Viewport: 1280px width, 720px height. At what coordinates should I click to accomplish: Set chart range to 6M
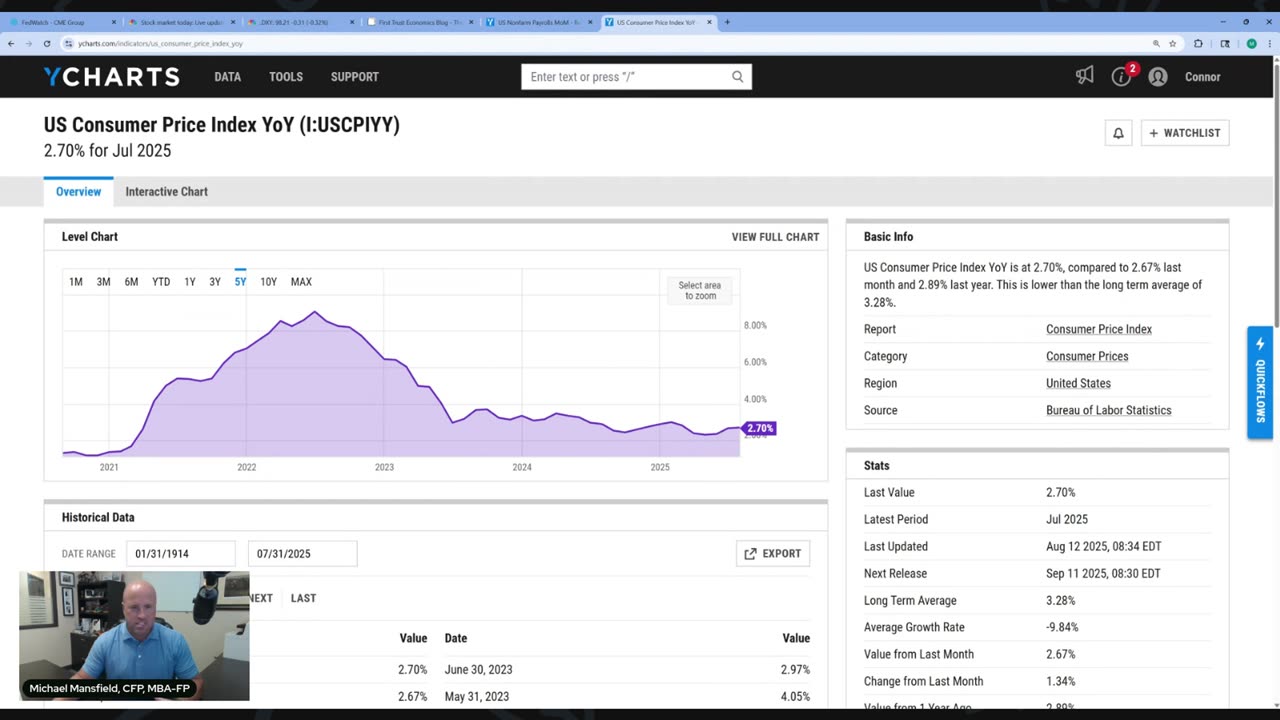131,282
